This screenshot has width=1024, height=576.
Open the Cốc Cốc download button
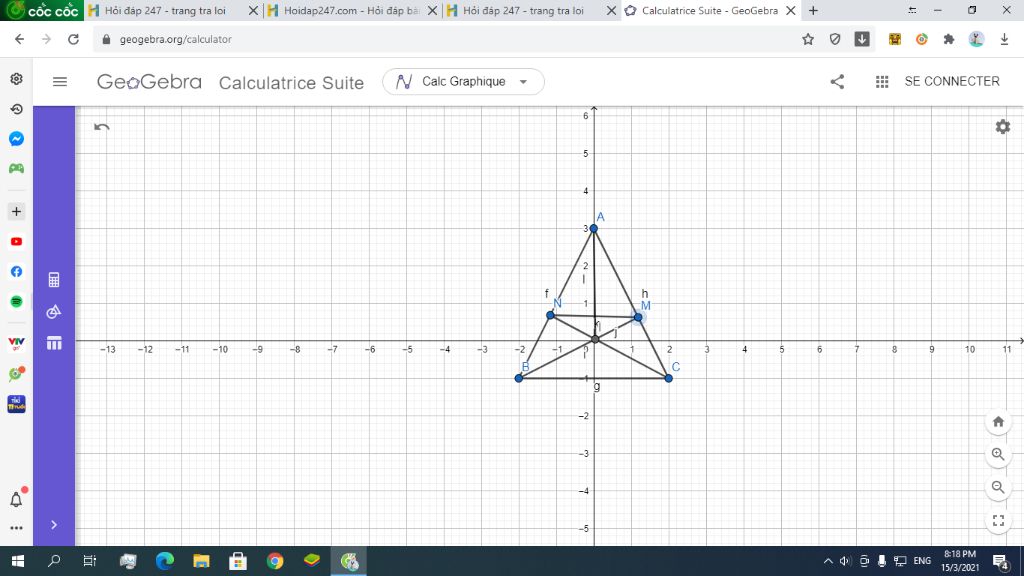point(862,39)
